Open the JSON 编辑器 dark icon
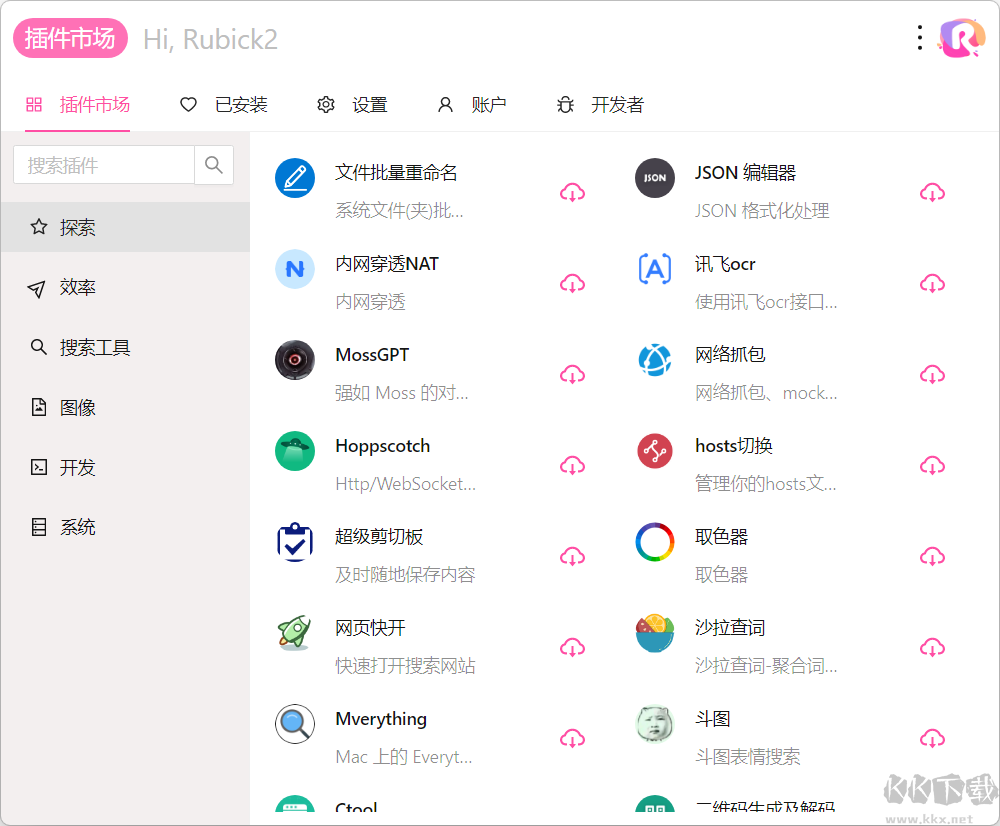Image resolution: width=1000 pixels, height=826 pixels. tap(654, 178)
